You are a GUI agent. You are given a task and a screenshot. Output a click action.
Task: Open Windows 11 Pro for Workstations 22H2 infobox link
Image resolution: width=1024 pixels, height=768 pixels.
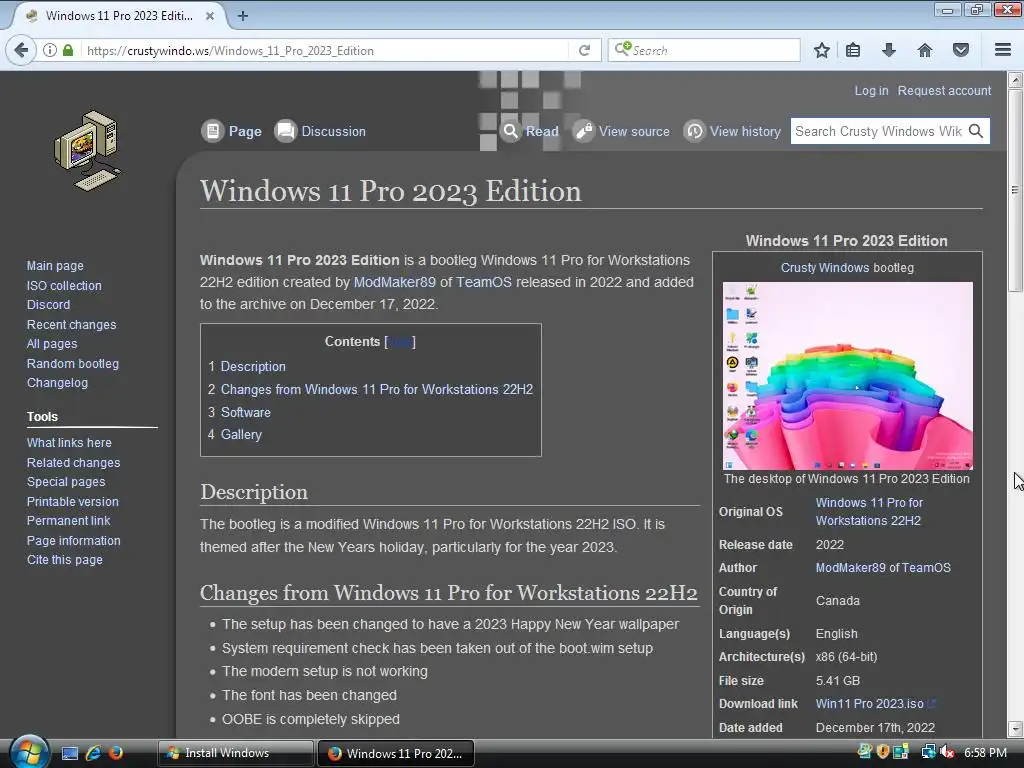pyautogui.click(x=869, y=511)
